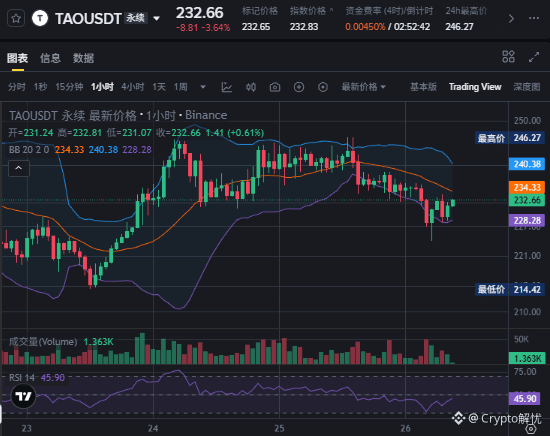
Task: Click the circled plus add icon
Action: [x=299, y=87]
